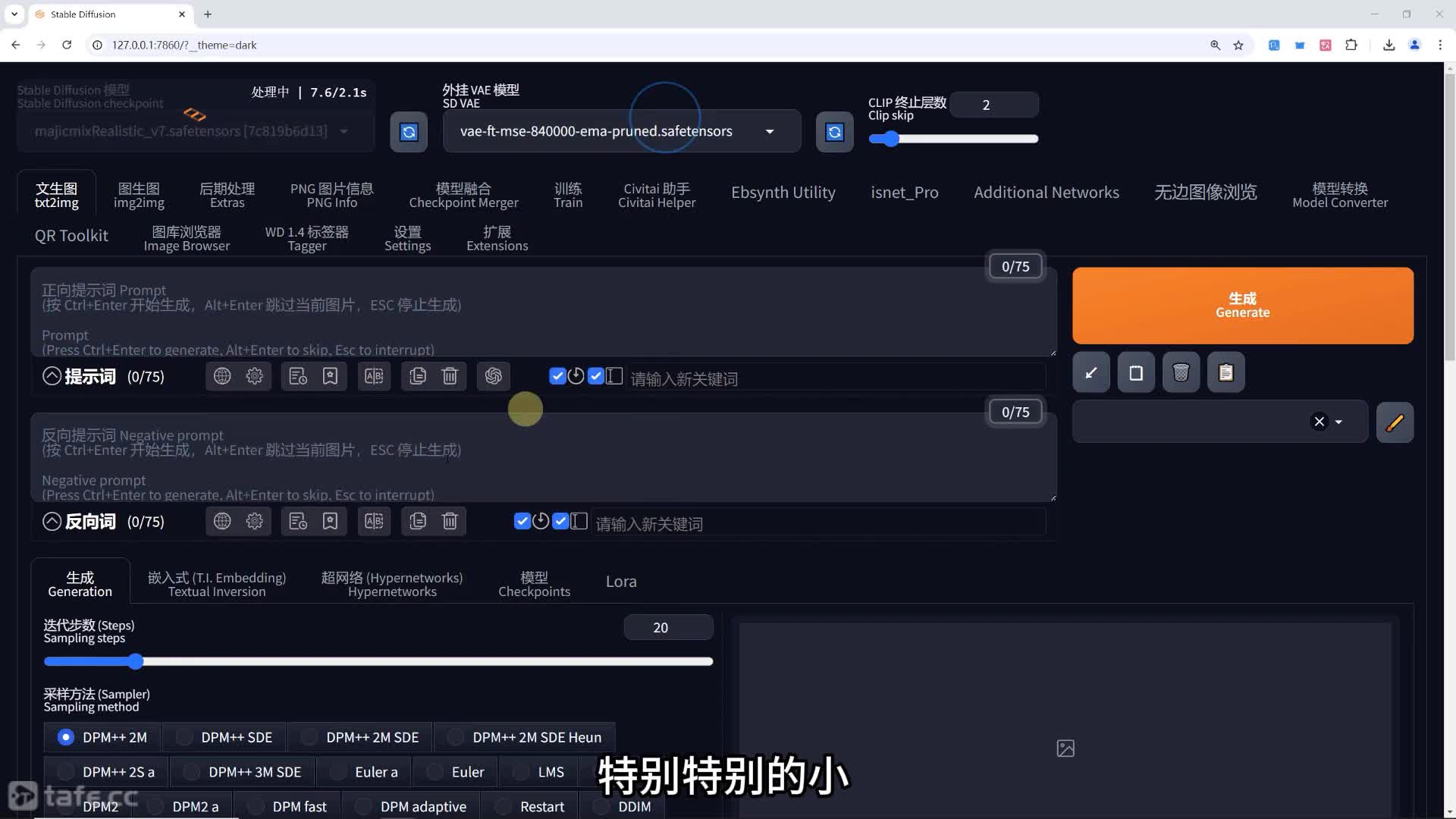Image resolution: width=1456 pixels, height=819 pixels.
Task: Open gear settings icon in 提示词 toolbar
Action: click(x=255, y=376)
